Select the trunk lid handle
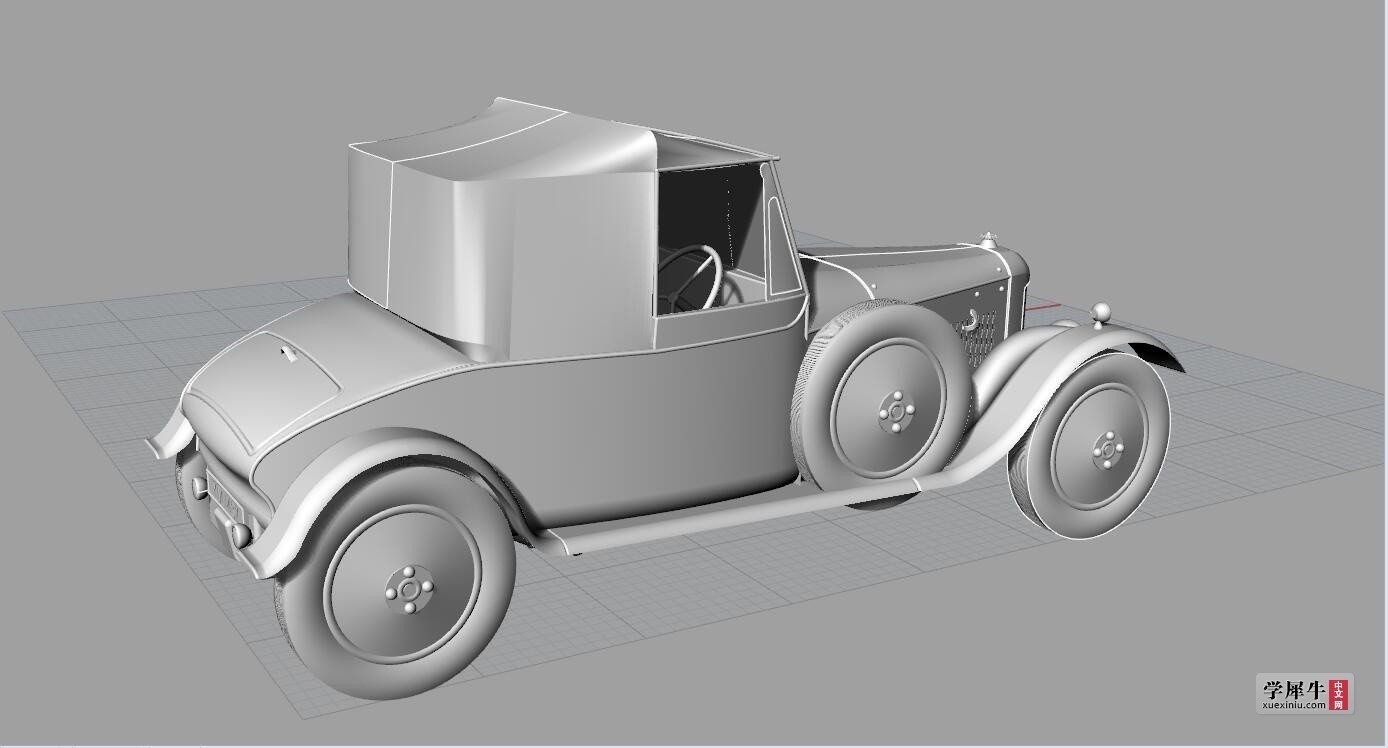The width and height of the screenshot is (1388, 748). [290, 353]
